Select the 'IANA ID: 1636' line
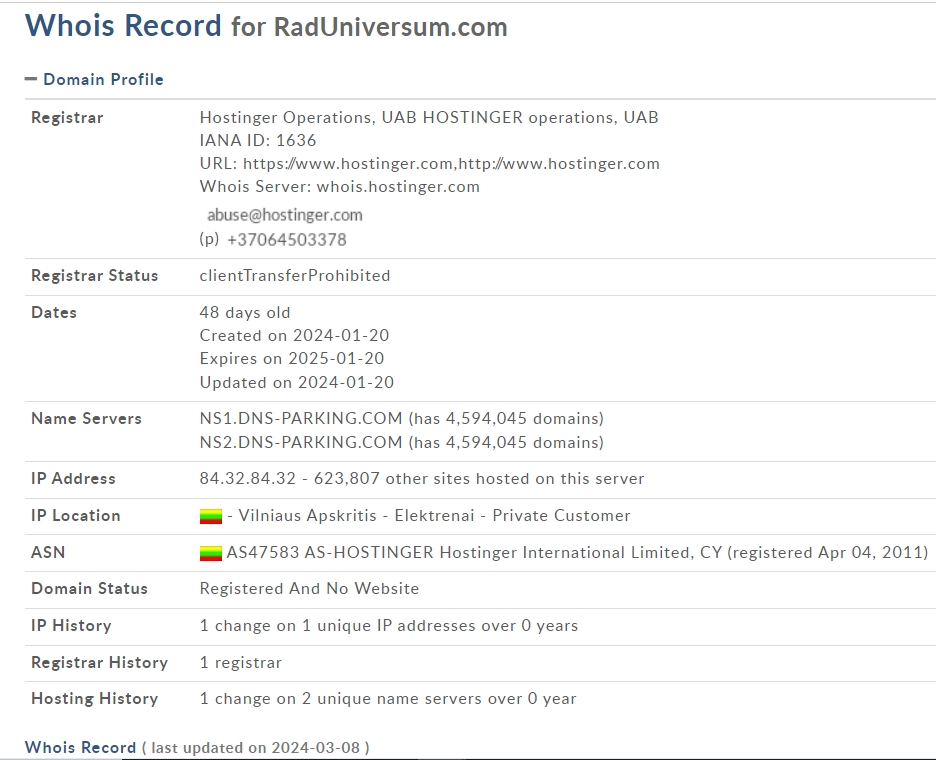The width and height of the screenshot is (936, 760). [258, 140]
